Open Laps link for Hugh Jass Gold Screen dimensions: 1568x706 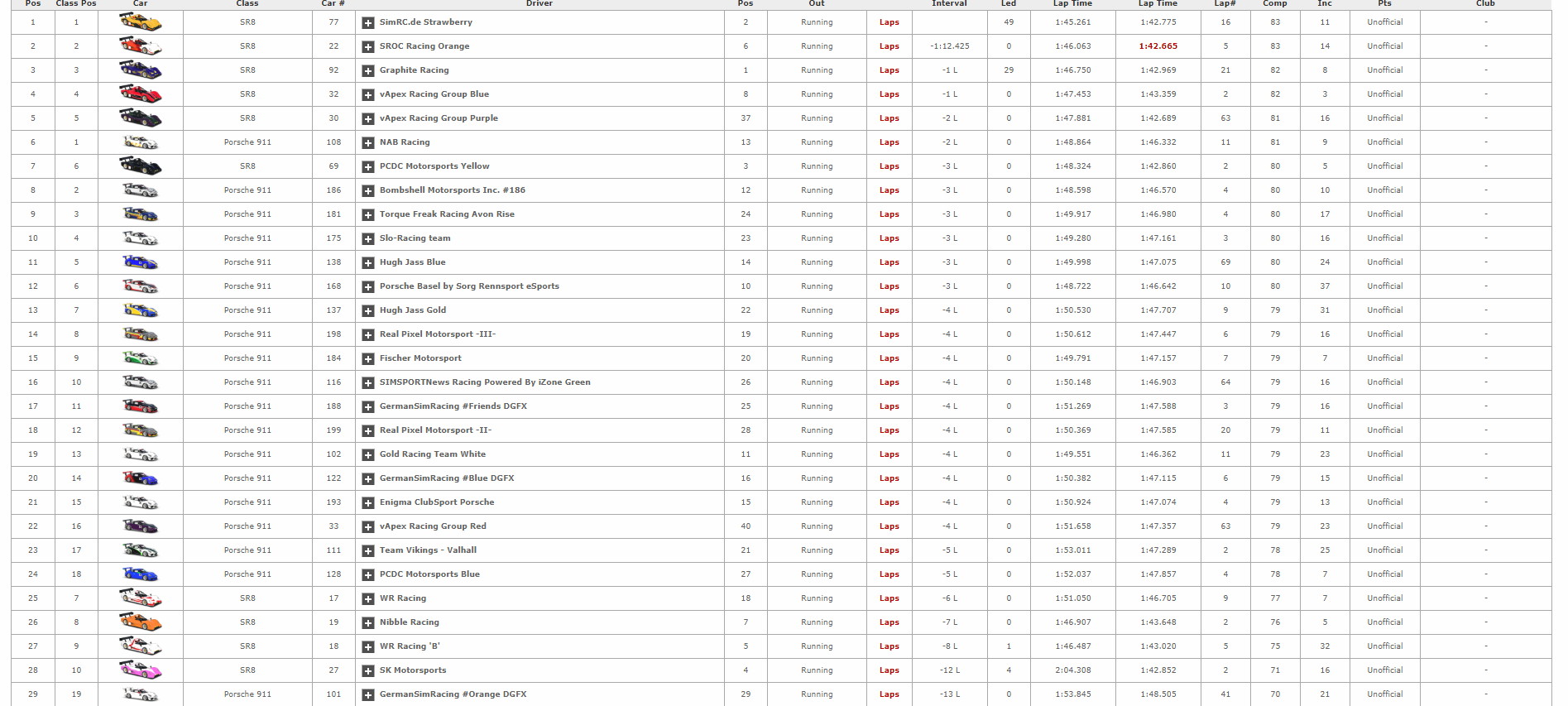coord(889,310)
